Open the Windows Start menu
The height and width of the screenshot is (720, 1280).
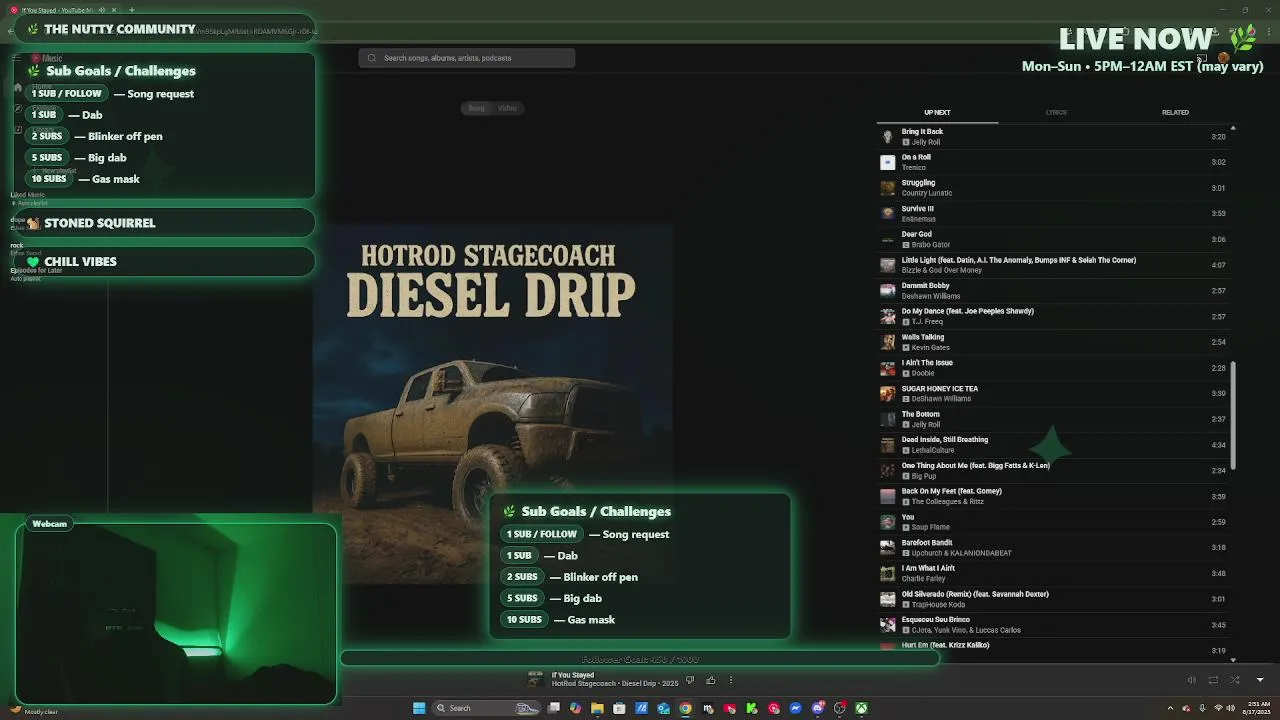[419, 708]
